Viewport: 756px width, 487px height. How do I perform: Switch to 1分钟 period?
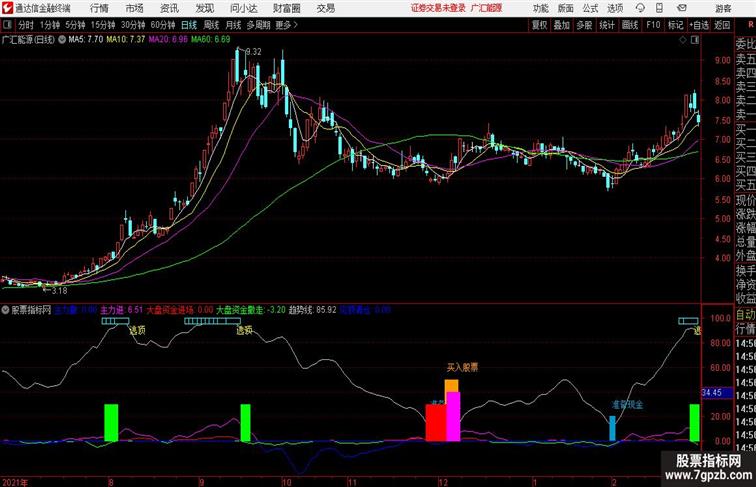[50, 25]
